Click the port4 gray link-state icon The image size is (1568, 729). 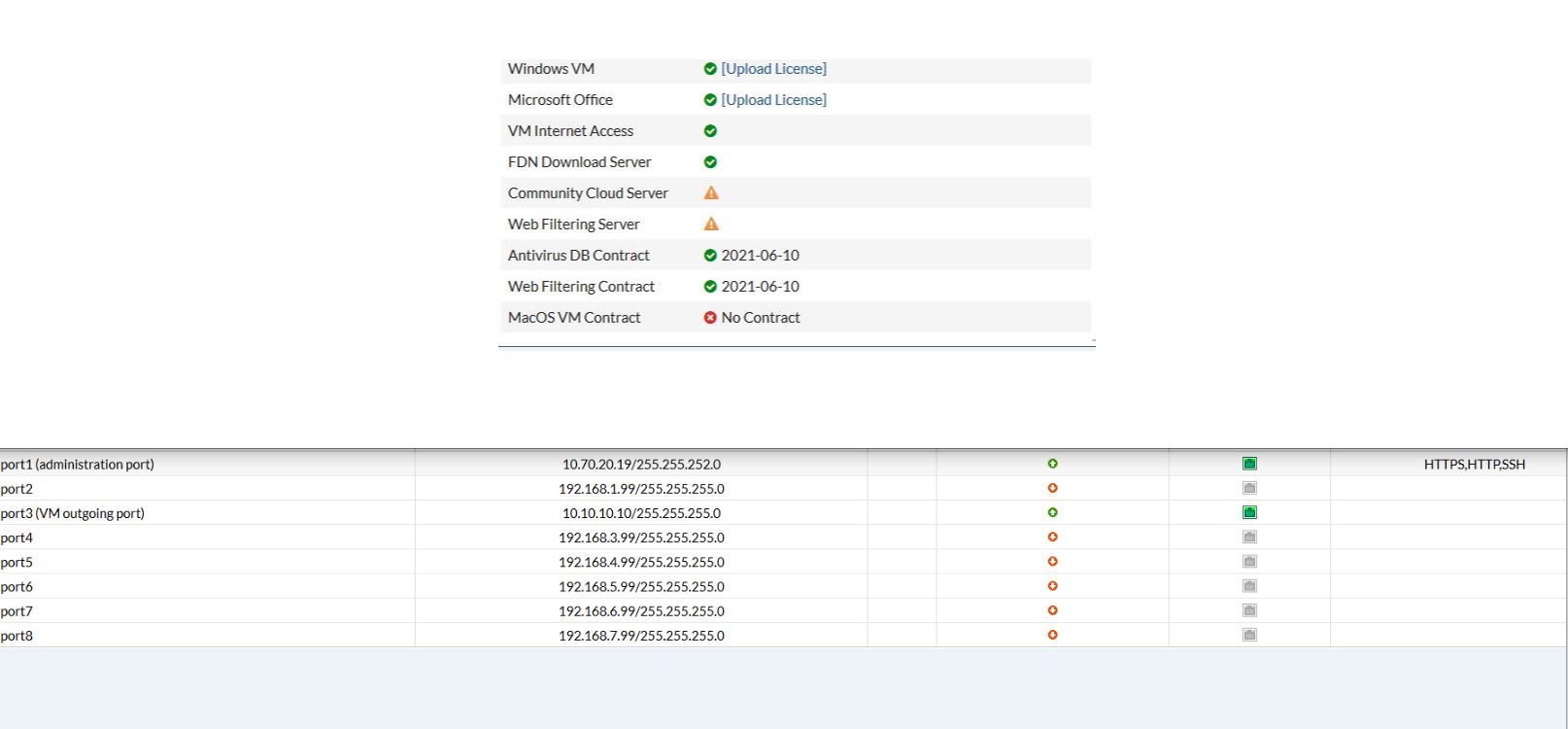pos(1249,537)
